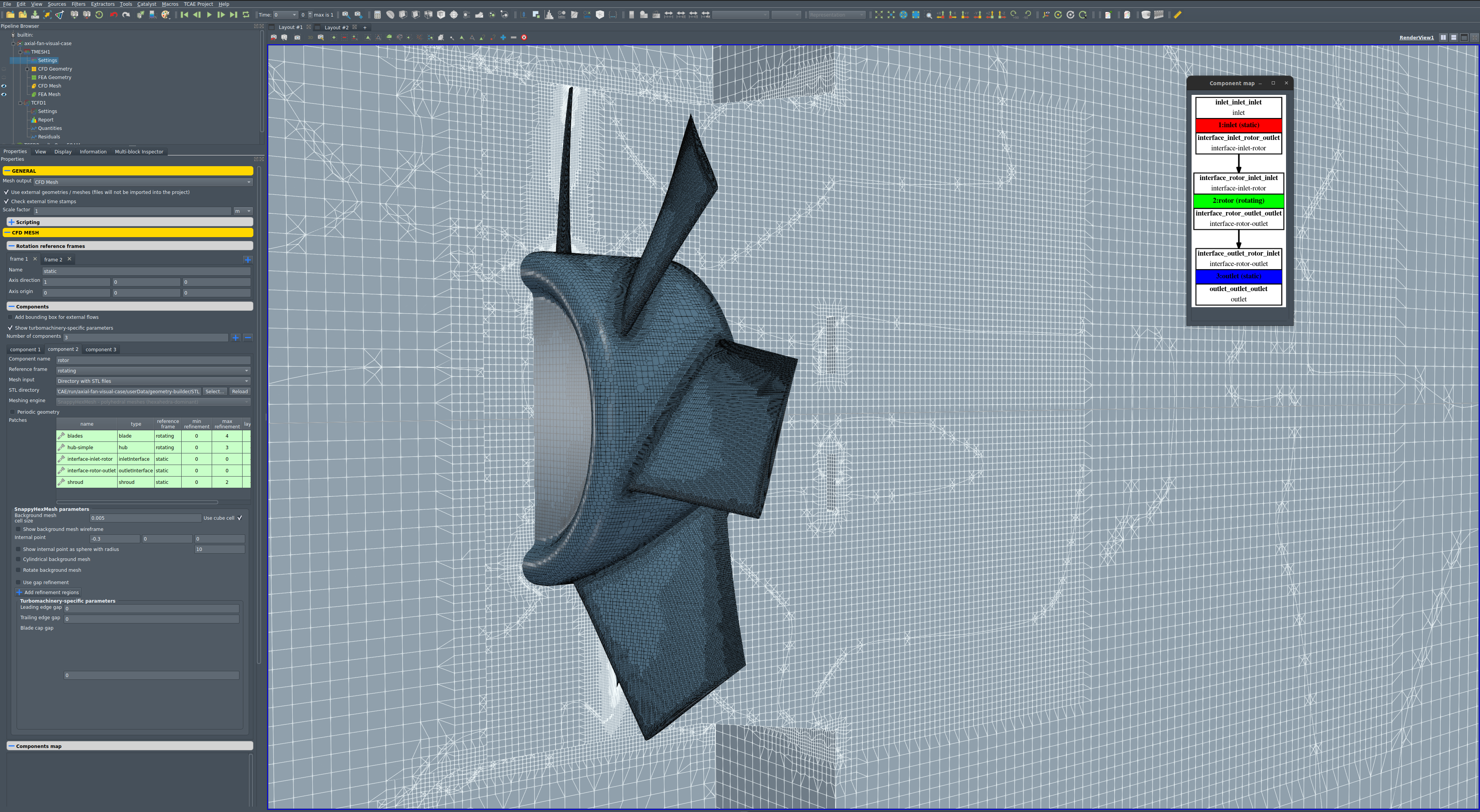This screenshot has width=1480, height=812.
Task: Set view direction to +X
Action: pyautogui.click(x=941, y=15)
